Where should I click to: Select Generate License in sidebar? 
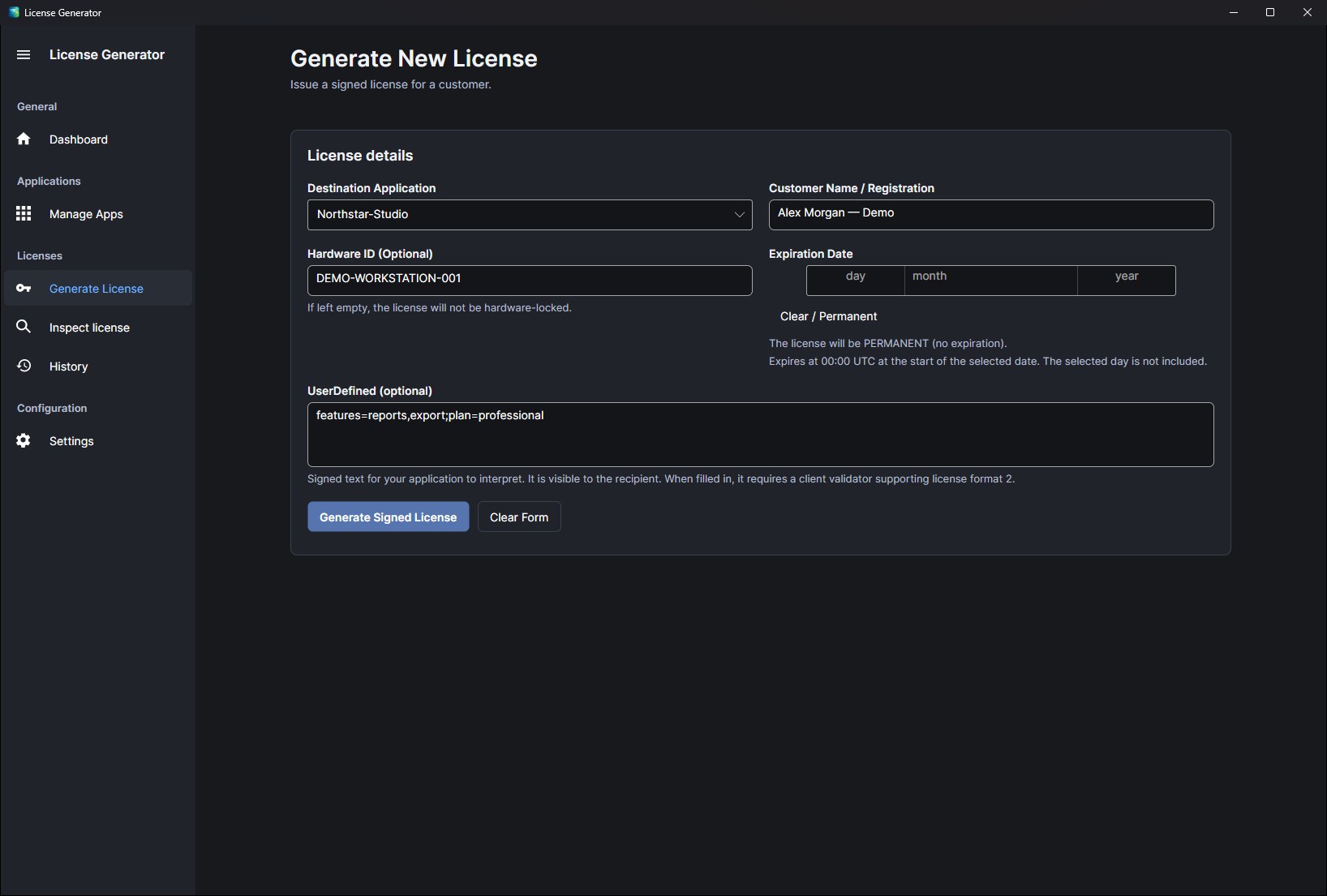coord(98,289)
